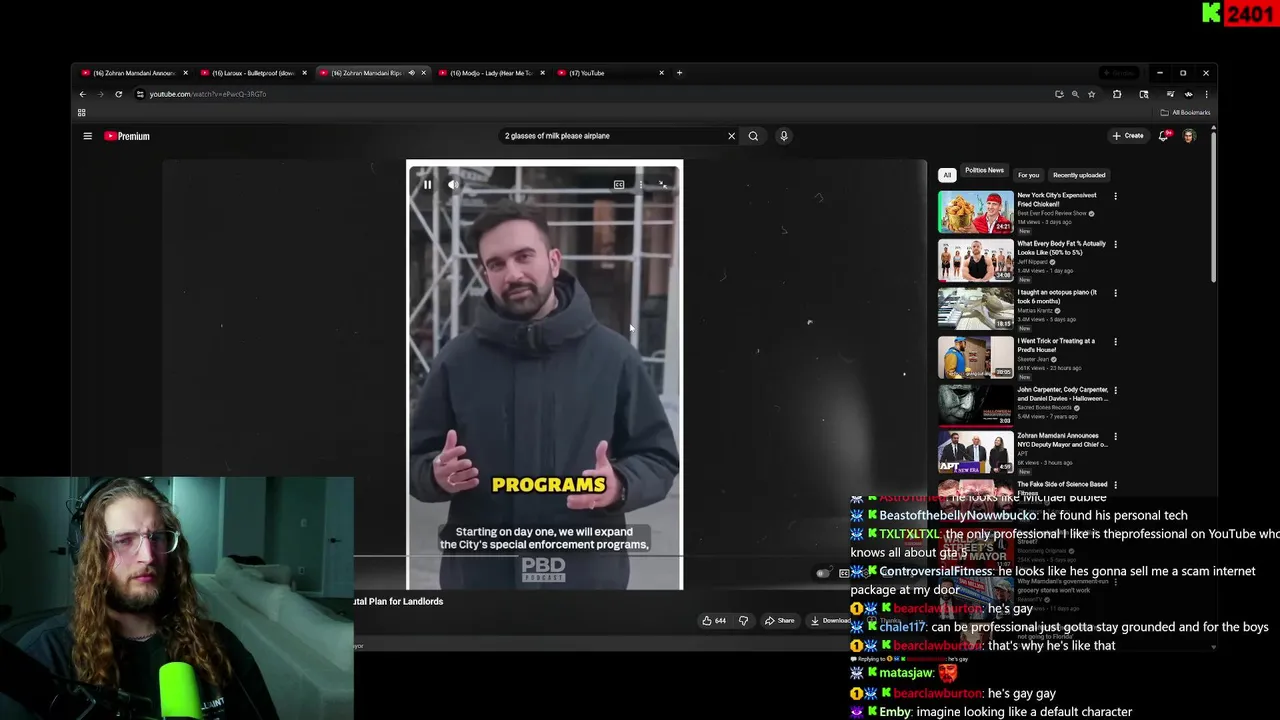This screenshot has height=720, width=1280.
Task: Select the 'Politics News' filter chip
Action: 984,171
